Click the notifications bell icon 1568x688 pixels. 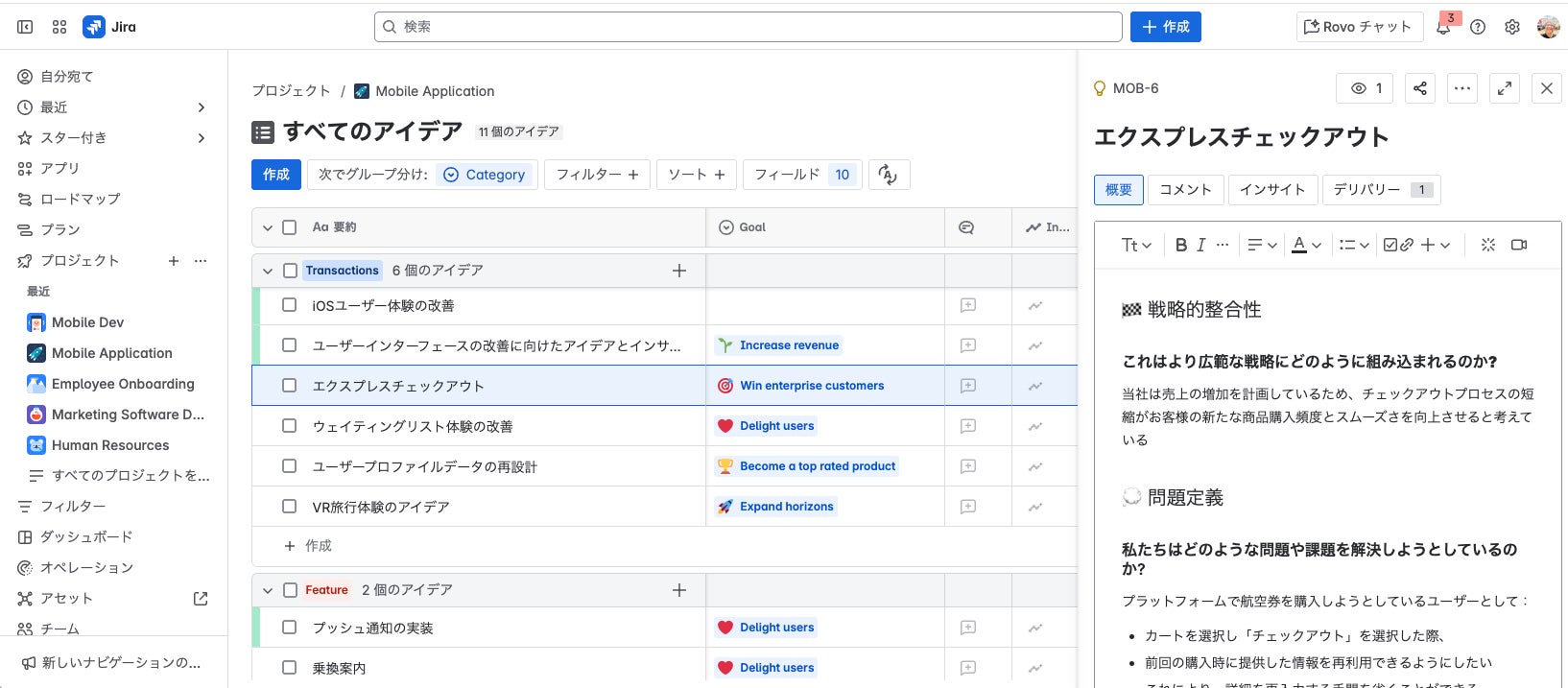pyautogui.click(x=1443, y=28)
